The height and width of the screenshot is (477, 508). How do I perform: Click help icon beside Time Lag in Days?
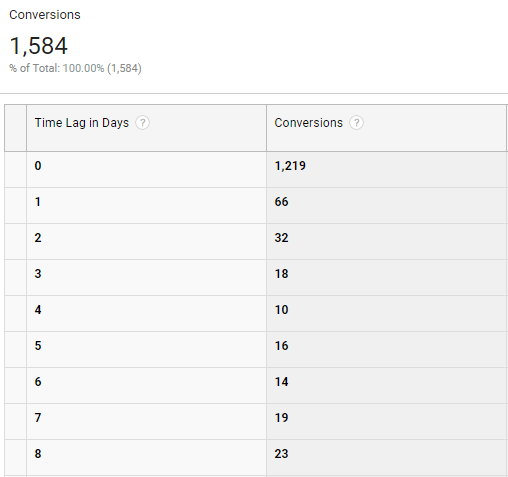click(x=142, y=123)
